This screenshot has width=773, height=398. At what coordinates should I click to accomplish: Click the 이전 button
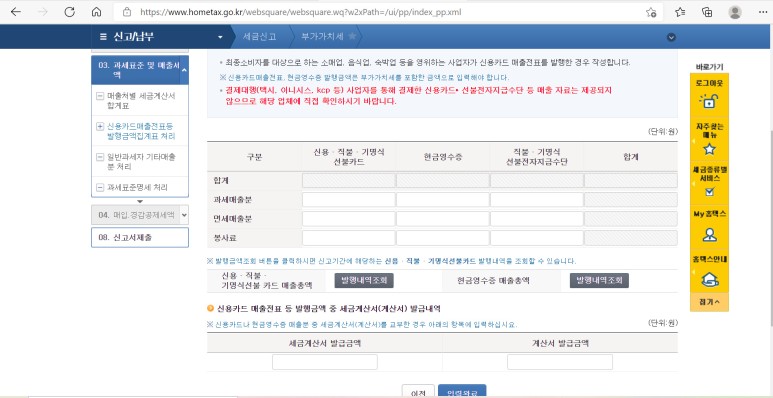click(418, 391)
